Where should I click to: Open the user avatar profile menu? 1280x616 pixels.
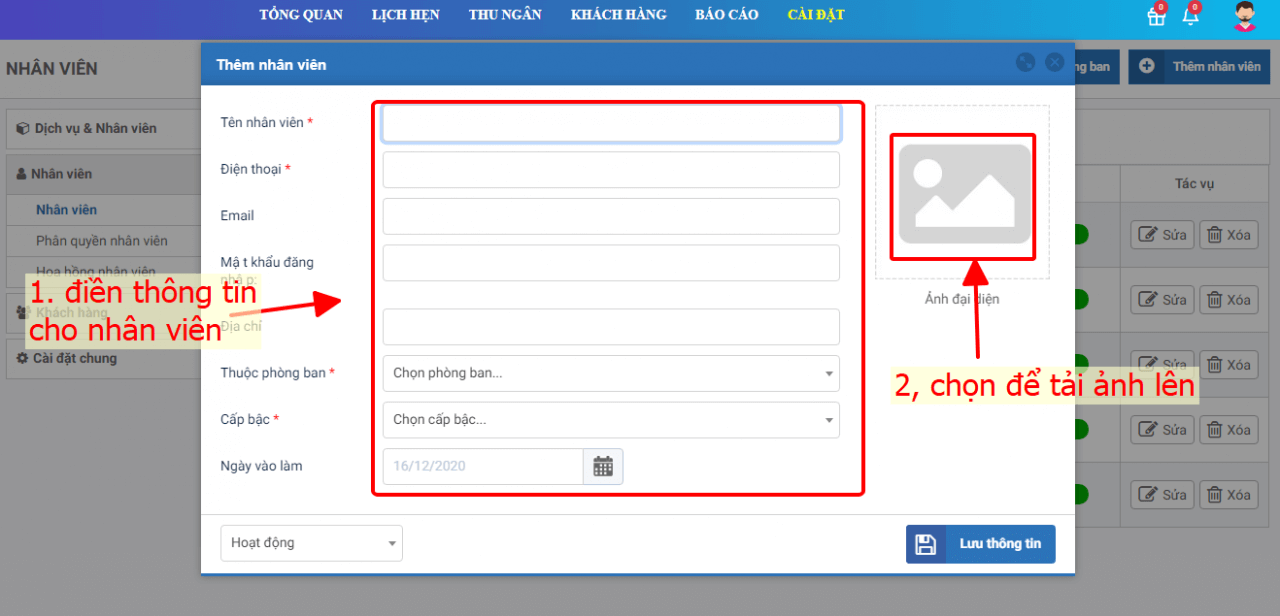click(1244, 16)
